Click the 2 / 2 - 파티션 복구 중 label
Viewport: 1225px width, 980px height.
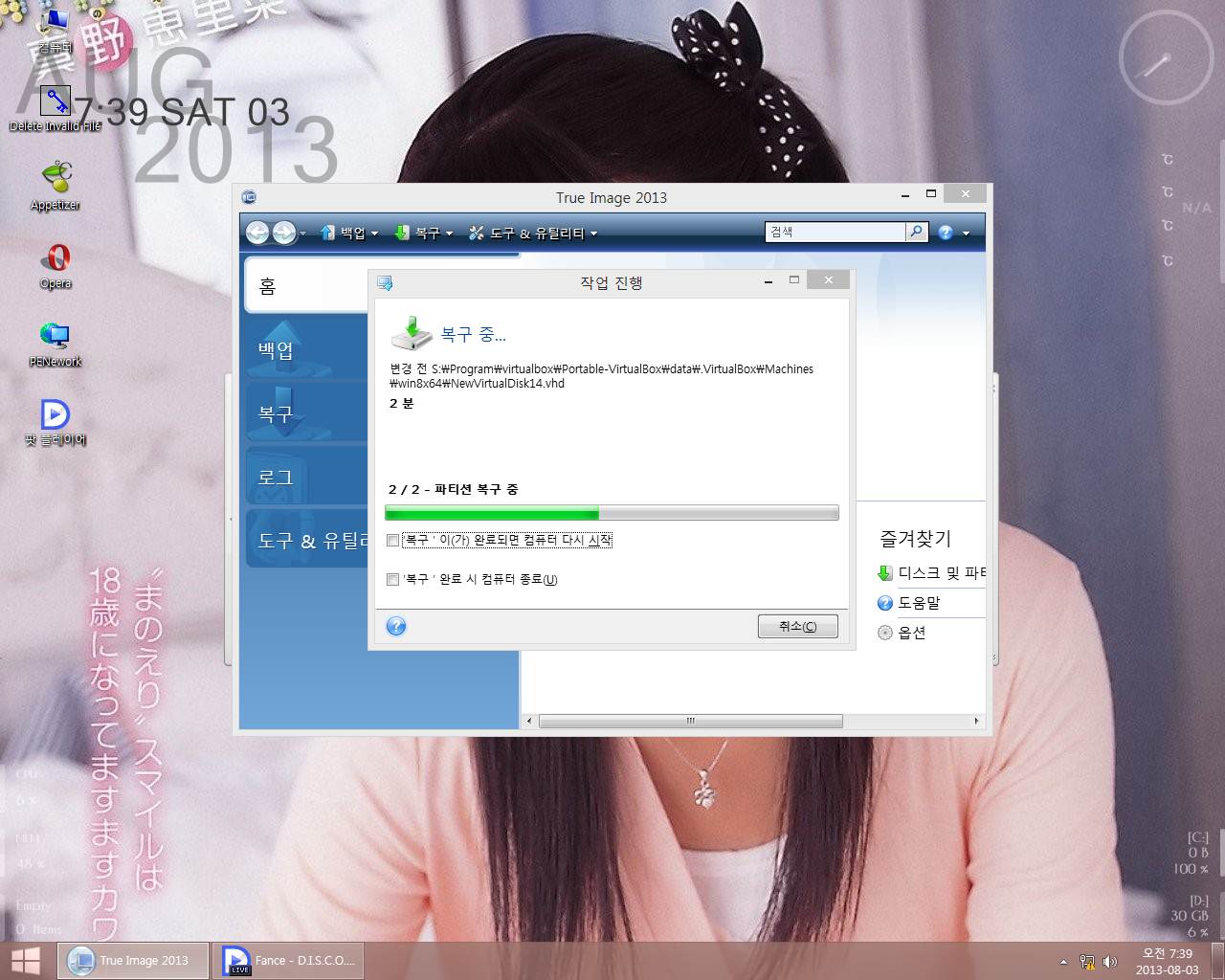454,489
